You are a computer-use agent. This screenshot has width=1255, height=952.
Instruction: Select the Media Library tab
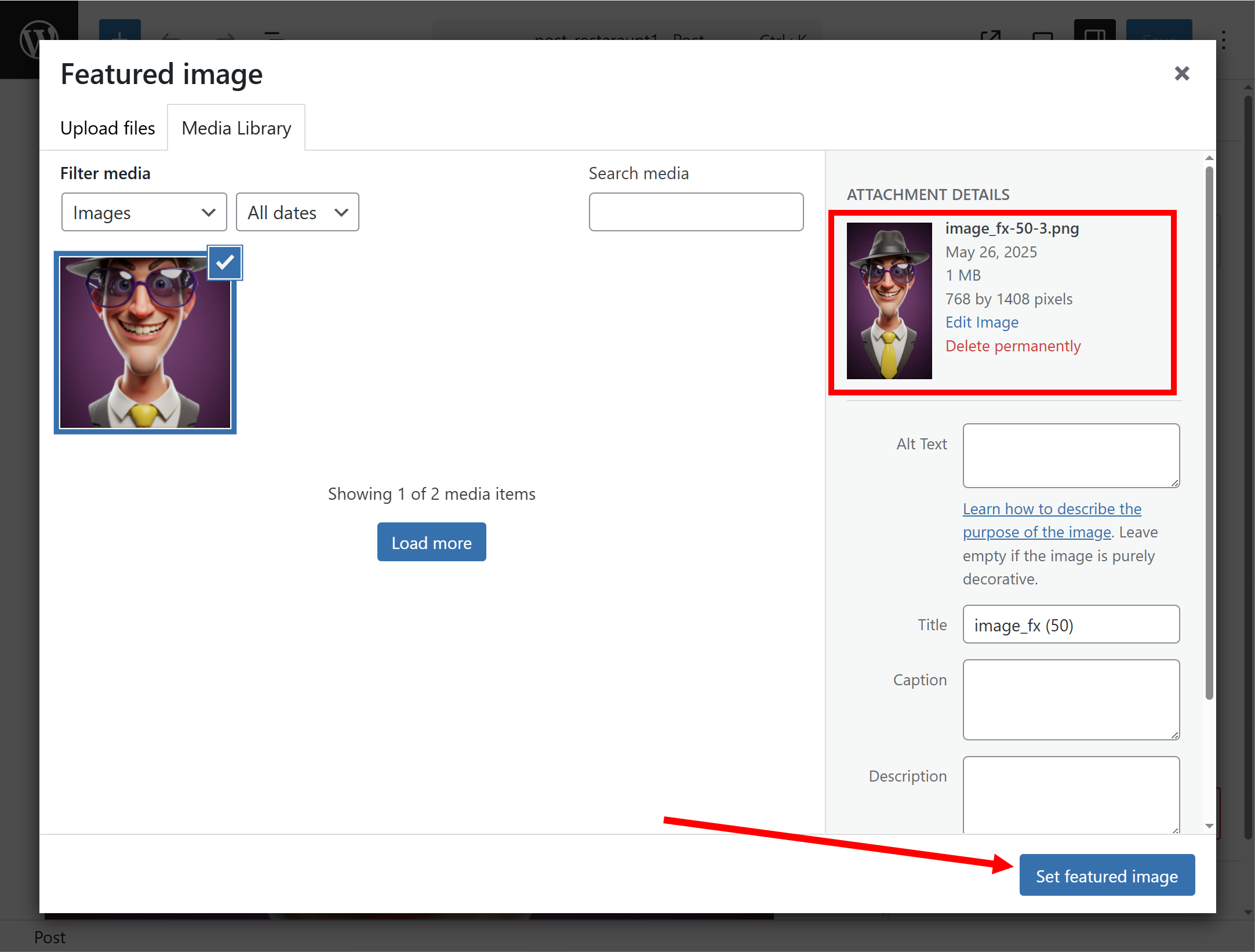[236, 128]
